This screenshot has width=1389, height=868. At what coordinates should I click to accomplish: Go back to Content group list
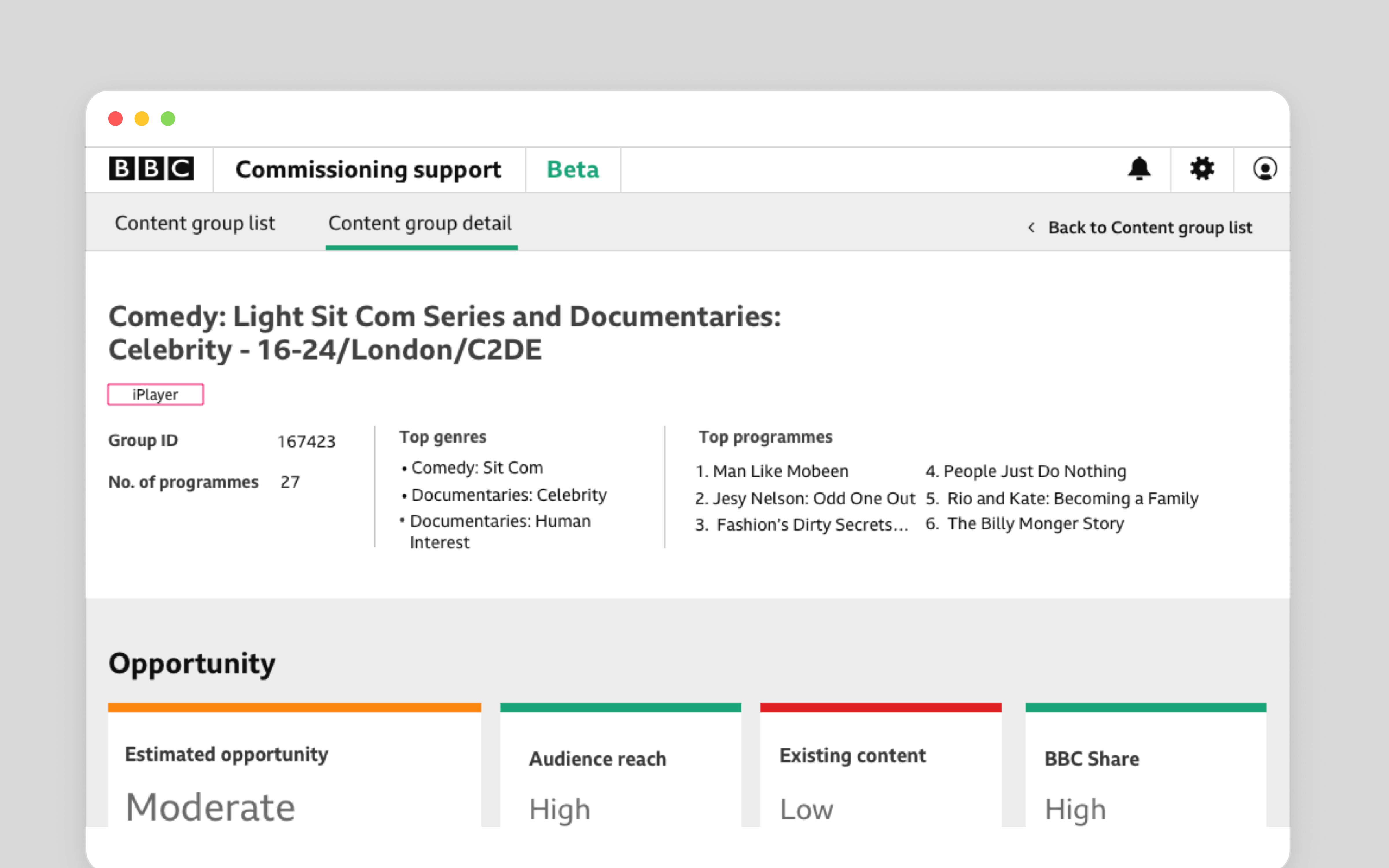tap(1150, 228)
